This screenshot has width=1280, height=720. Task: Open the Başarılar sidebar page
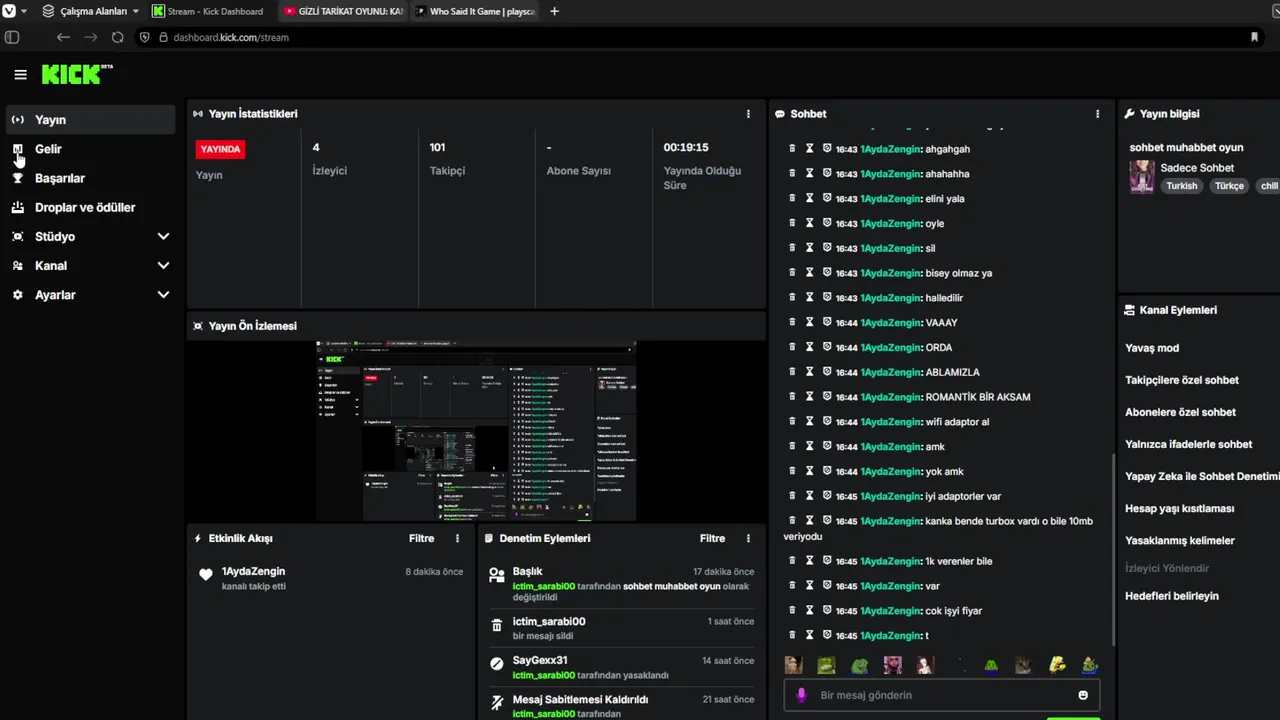point(90,178)
